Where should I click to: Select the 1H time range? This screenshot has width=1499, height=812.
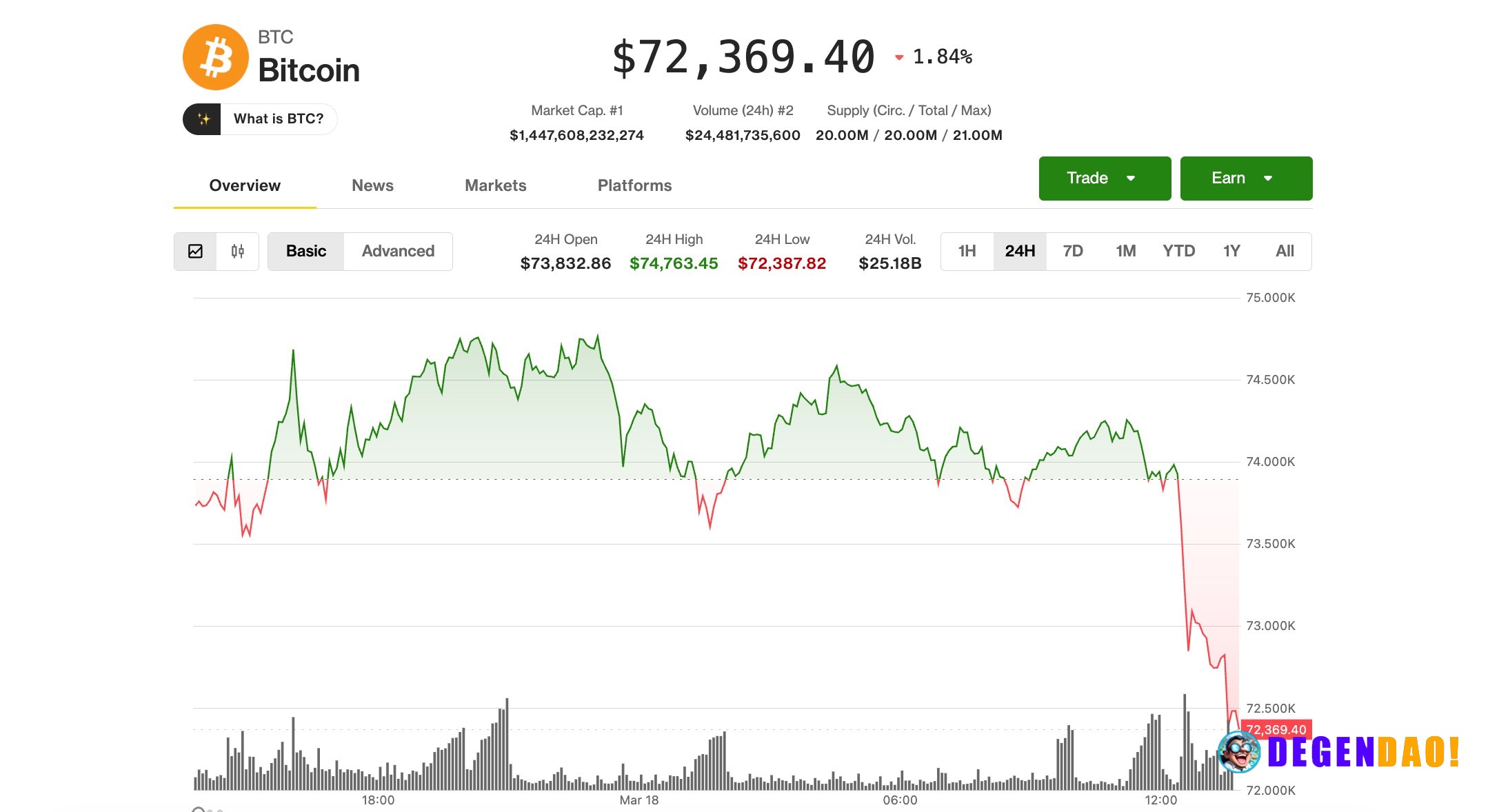966,251
